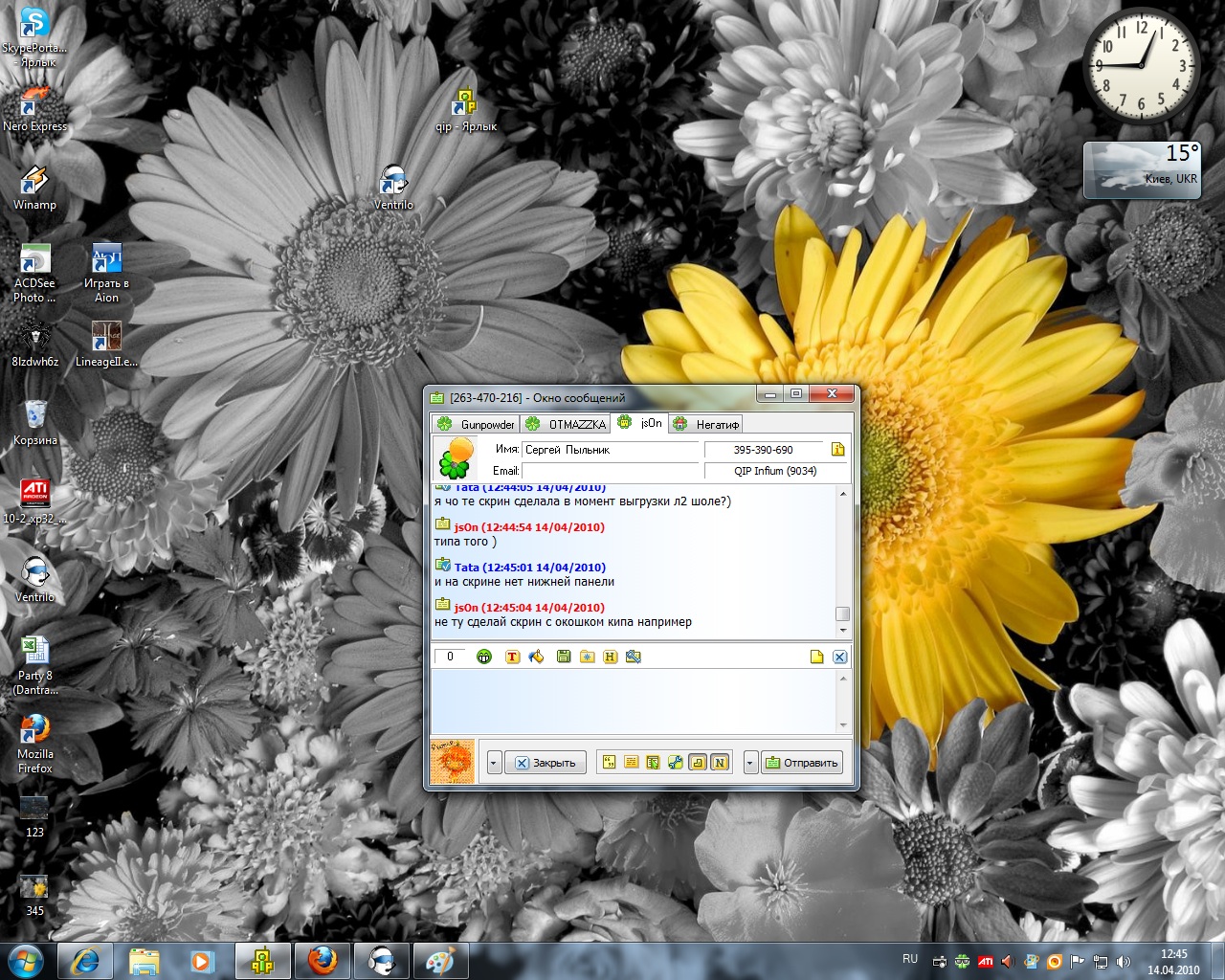This screenshot has width=1225, height=980.
Task: Click the green floppy disk save icon
Action: 563,657
